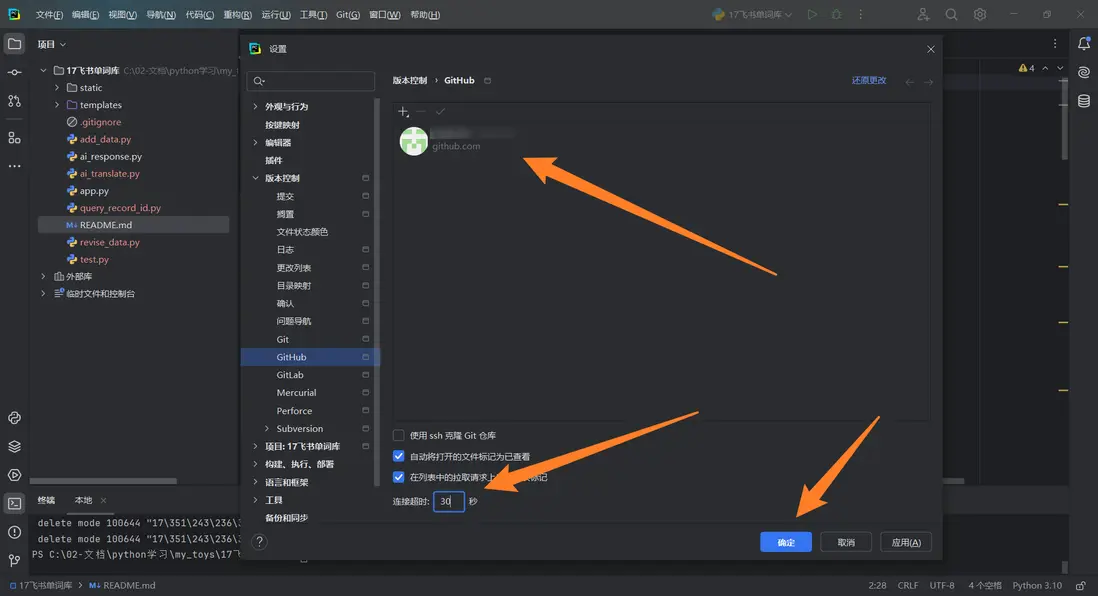Click the settings search field
This screenshot has height=596, width=1098.
pyautogui.click(x=311, y=81)
